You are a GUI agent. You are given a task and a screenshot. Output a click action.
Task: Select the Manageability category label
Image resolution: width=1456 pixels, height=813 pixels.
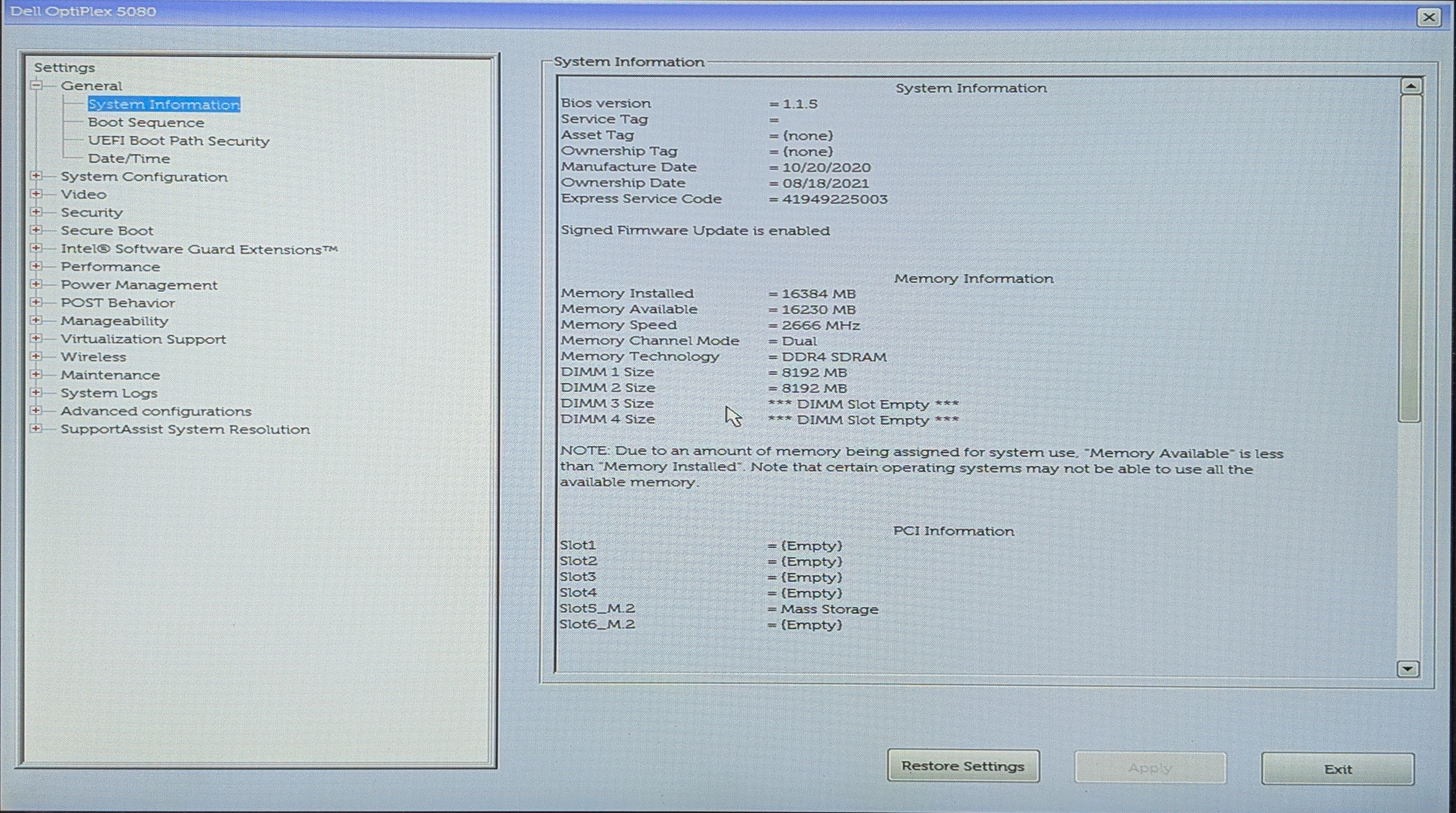(x=115, y=321)
